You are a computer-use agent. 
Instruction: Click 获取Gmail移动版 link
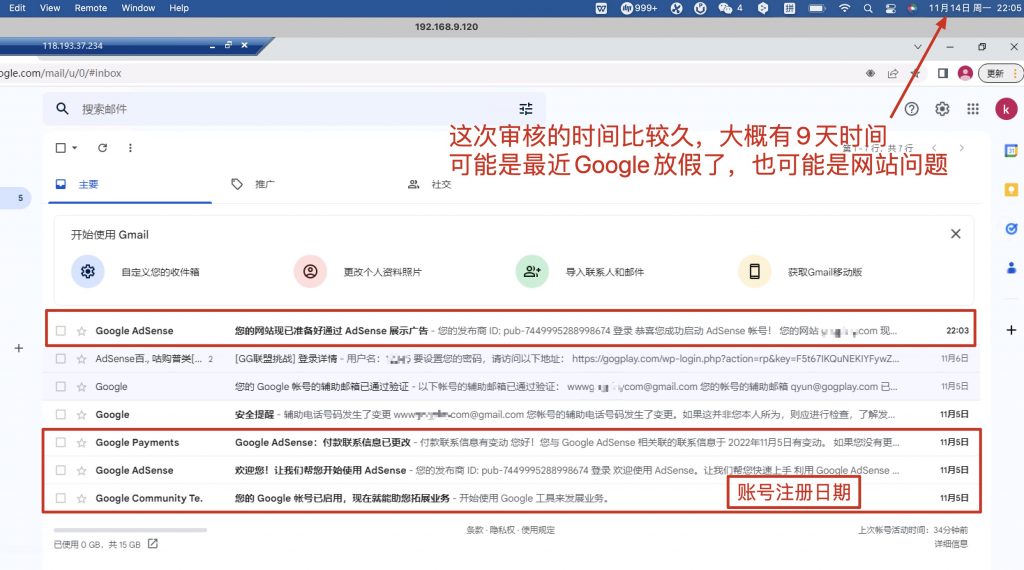(x=825, y=272)
